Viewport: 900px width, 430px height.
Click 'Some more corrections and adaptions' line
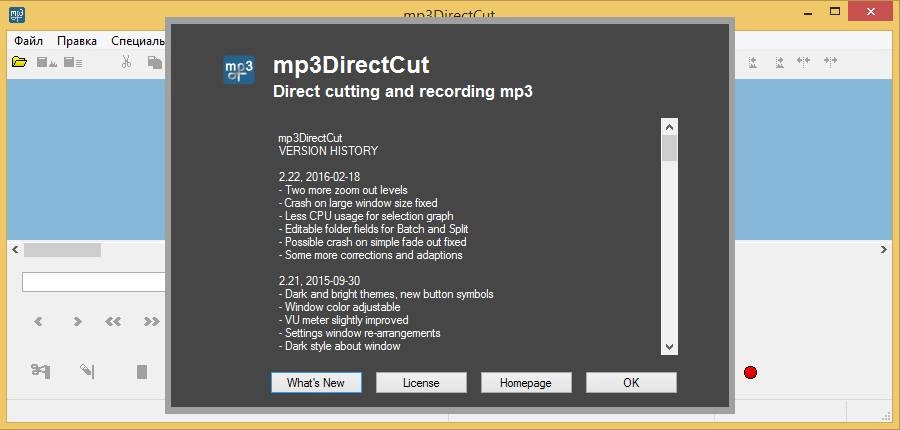371,255
